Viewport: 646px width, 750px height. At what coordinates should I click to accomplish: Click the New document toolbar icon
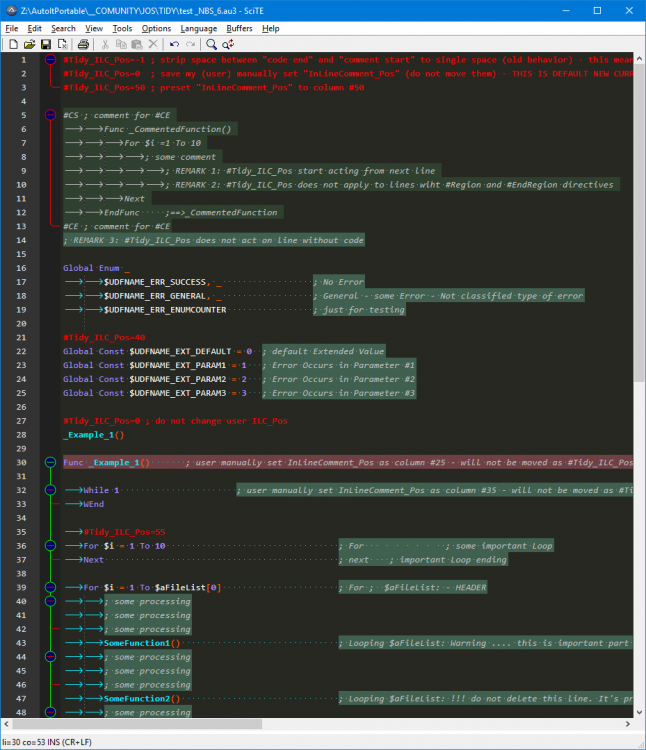(13, 44)
